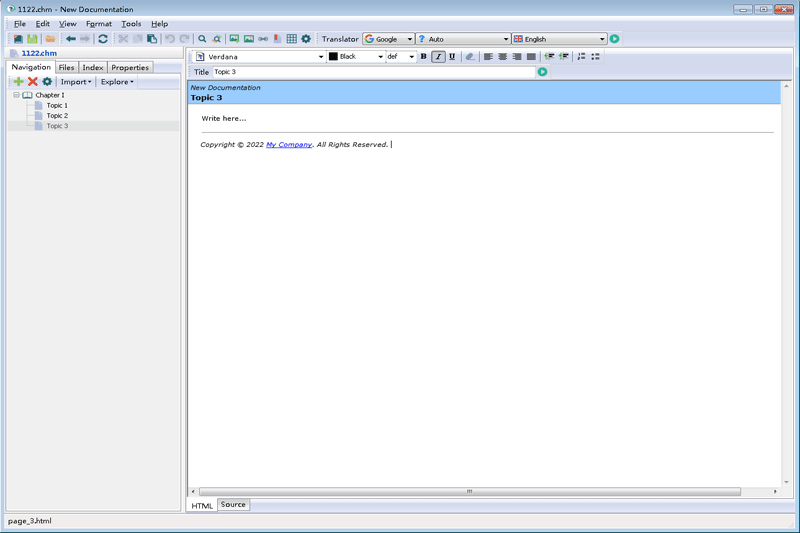Image resolution: width=800 pixels, height=533 pixels.
Task: Toggle bold formatting
Action: click(x=423, y=57)
